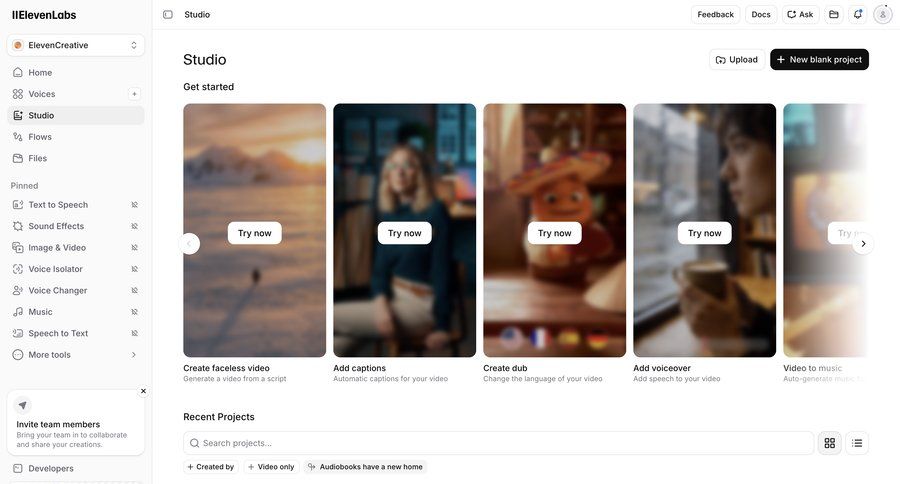Select Studio in the sidebar

(x=76, y=115)
